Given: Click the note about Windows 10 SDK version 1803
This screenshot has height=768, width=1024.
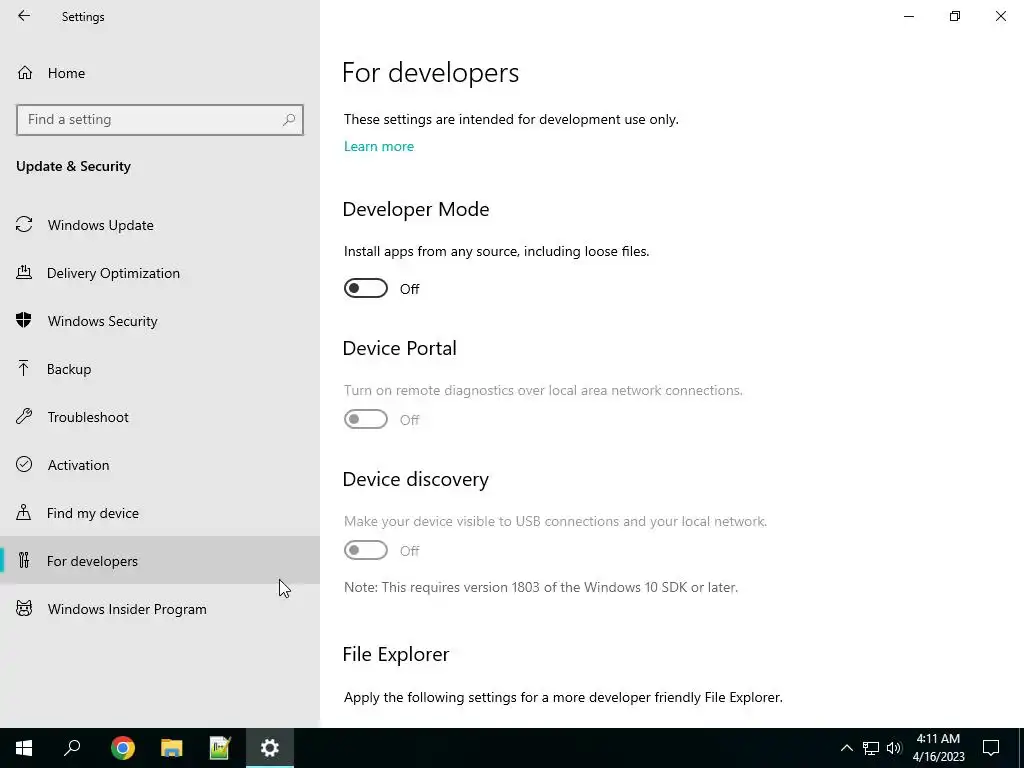Looking at the screenshot, I should [541, 587].
